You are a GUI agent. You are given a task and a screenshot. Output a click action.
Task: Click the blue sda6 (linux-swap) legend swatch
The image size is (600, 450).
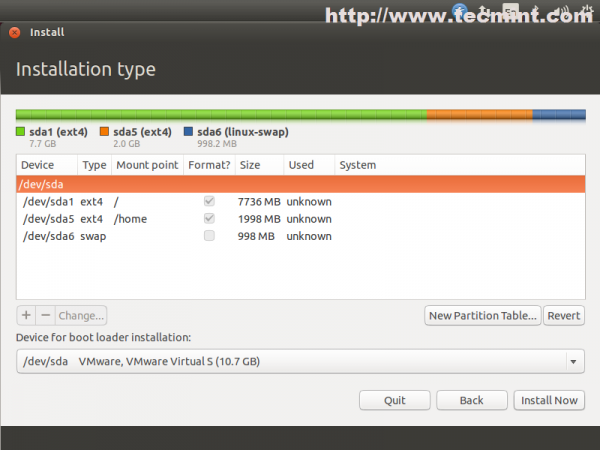(x=188, y=132)
